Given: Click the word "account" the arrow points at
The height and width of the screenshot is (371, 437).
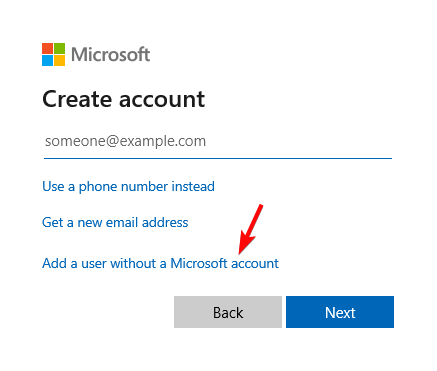Looking at the screenshot, I should (x=255, y=264).
